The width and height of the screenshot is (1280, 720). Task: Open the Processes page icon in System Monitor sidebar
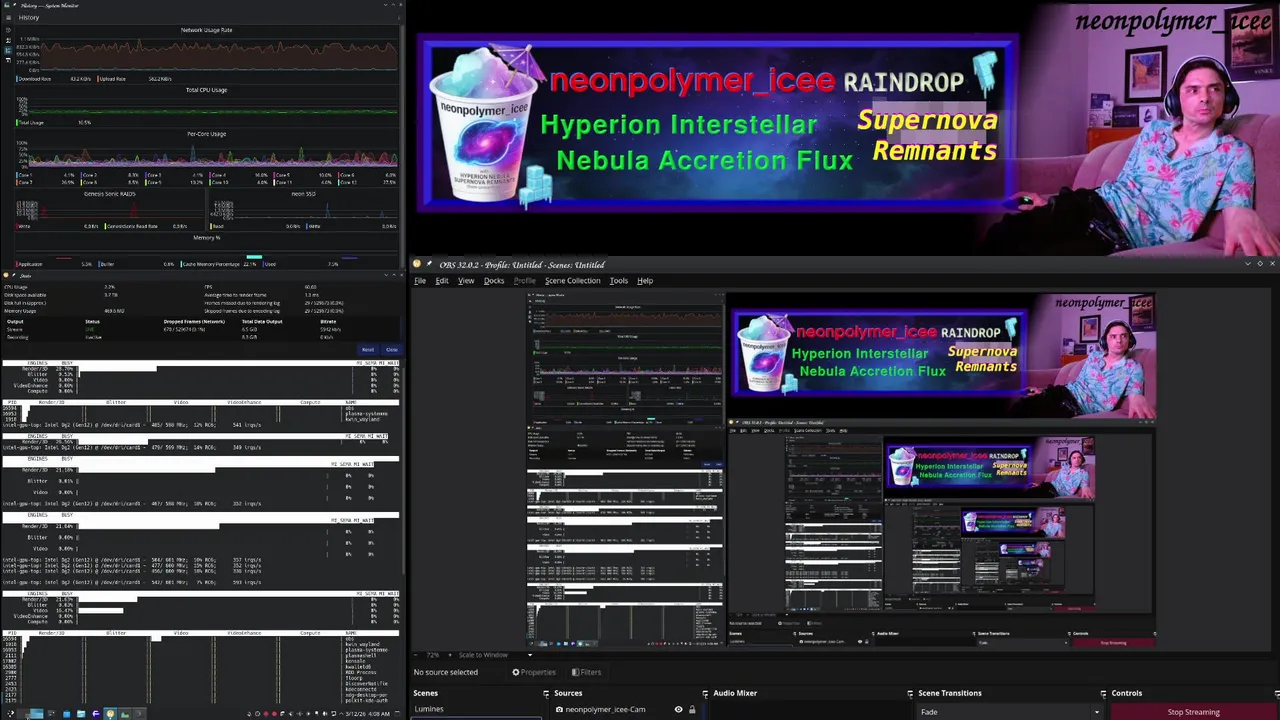click(8, 60)
